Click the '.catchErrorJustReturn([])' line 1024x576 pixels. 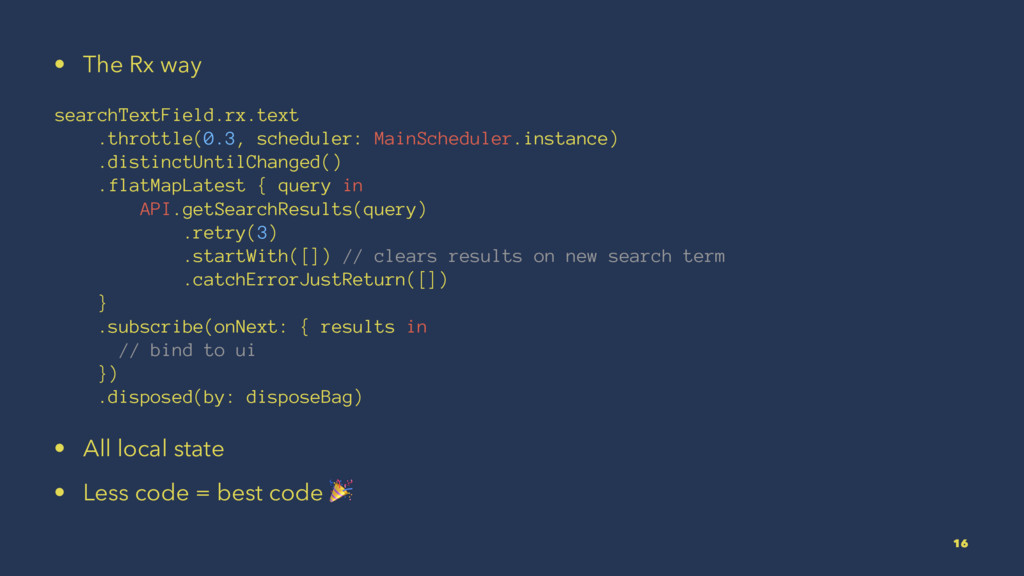coord(314,280)
